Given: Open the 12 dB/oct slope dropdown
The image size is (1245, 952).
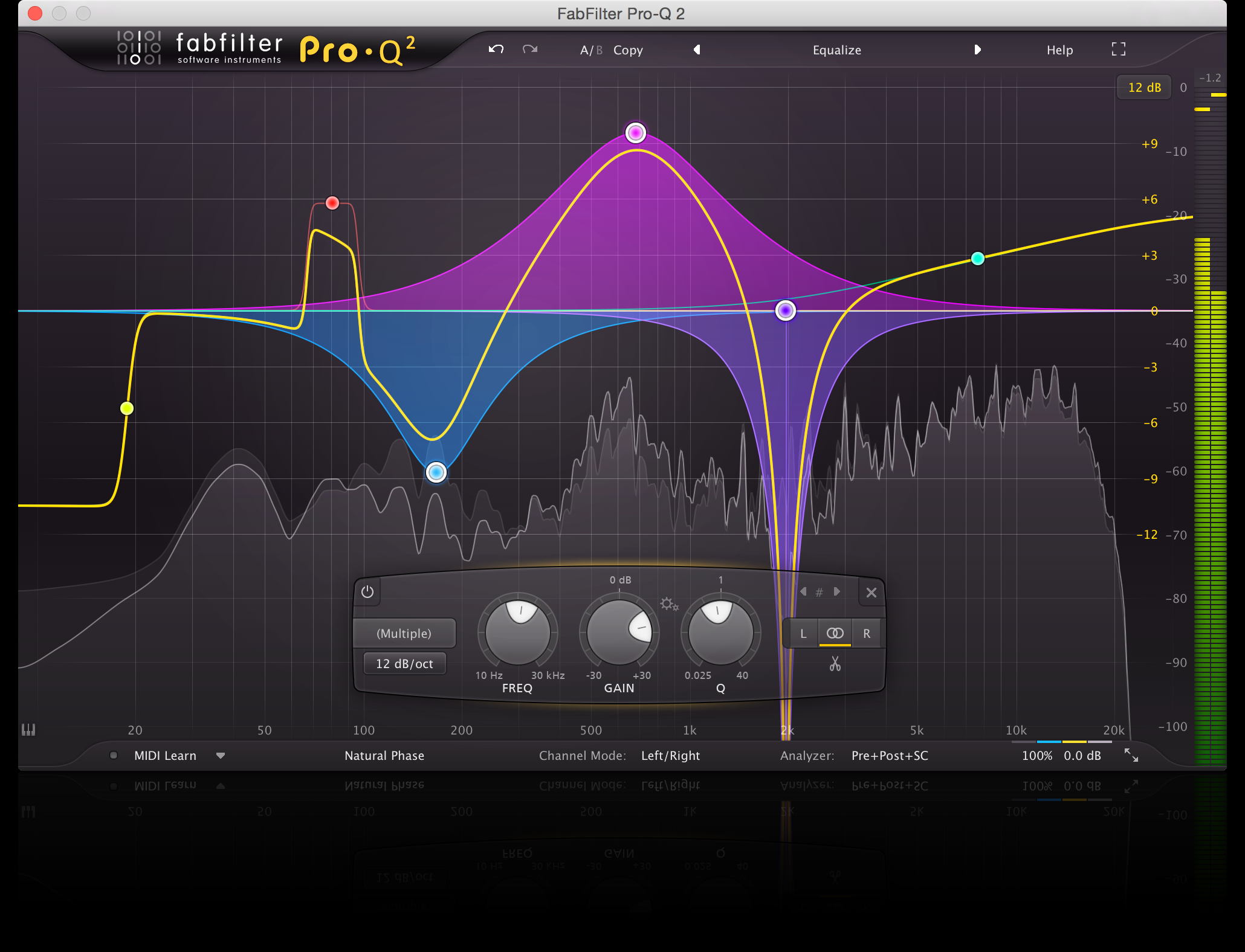Looking at the screenshot, I should pos(404,664).
